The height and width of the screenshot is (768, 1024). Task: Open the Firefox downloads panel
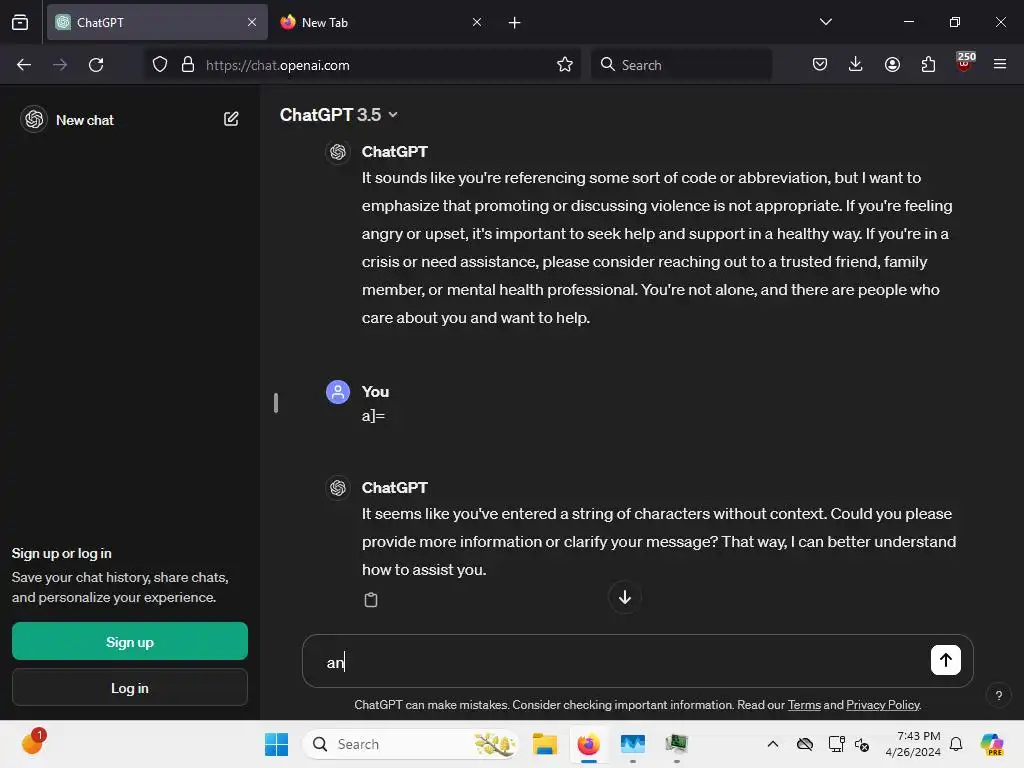(x=856, y=64)
